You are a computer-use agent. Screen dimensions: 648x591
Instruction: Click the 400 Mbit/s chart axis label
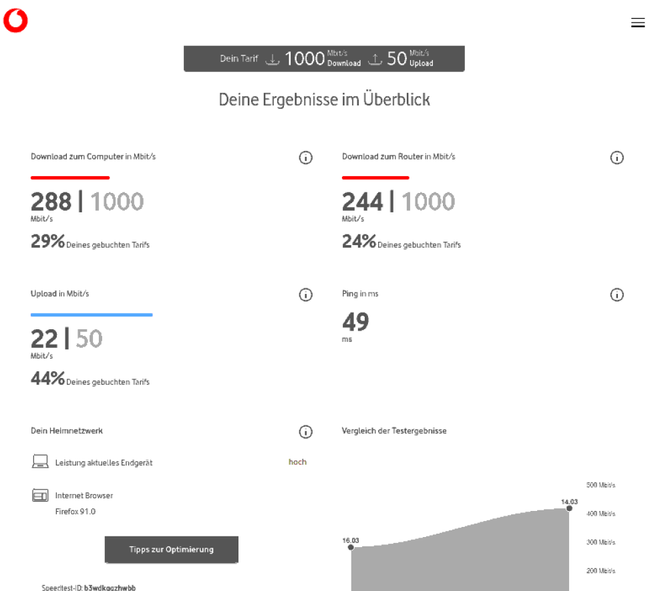(601, 514)
